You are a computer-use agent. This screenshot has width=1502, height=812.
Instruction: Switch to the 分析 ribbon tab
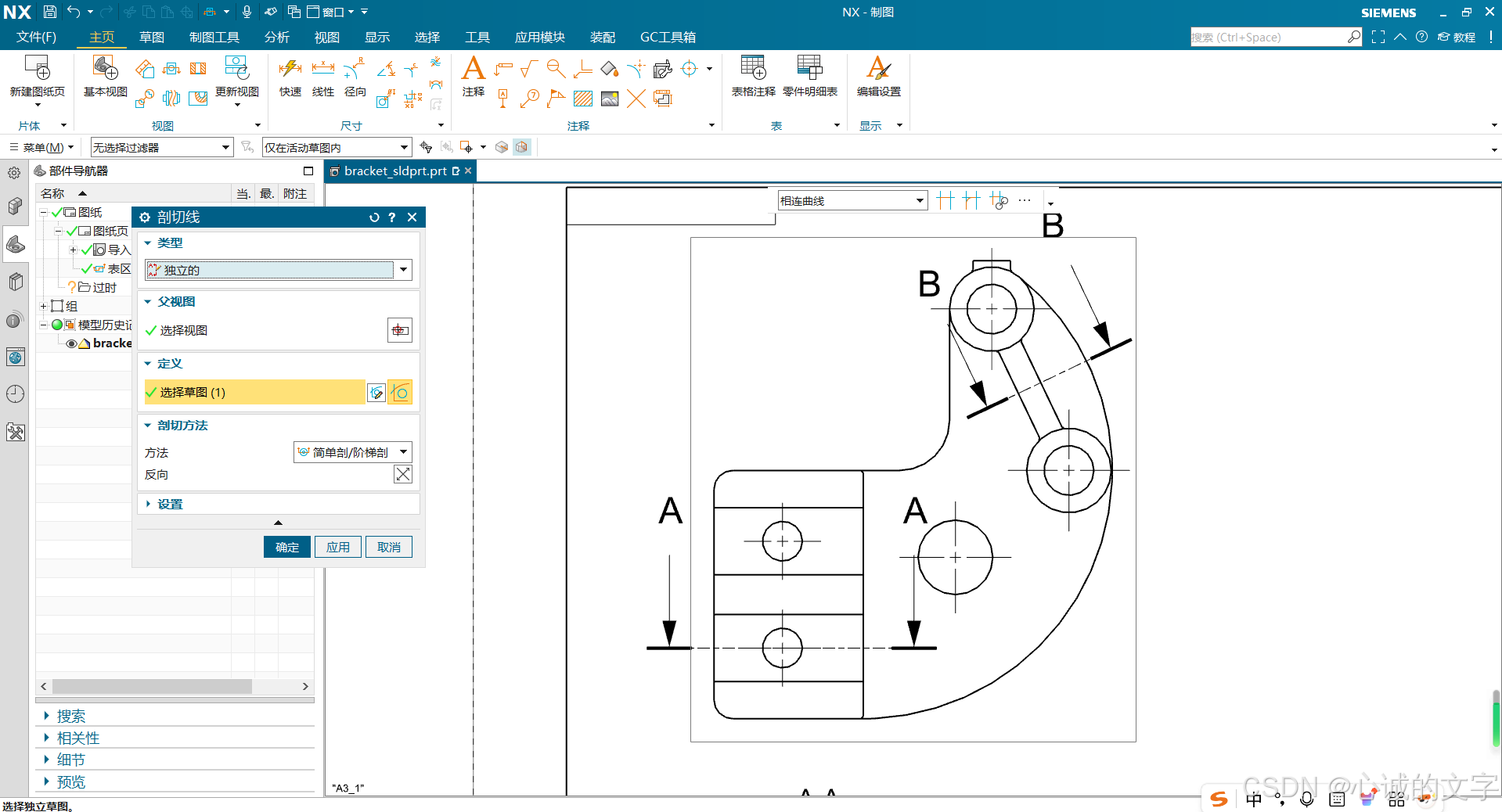[277, 37]
